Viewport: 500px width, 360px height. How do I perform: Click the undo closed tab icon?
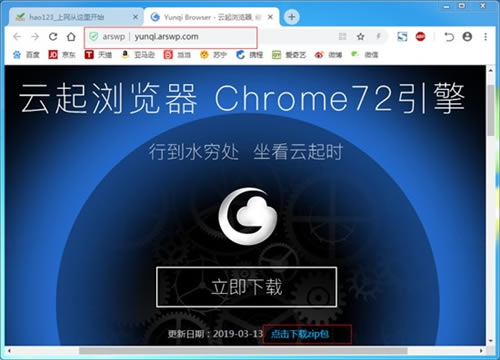point(449,36)
